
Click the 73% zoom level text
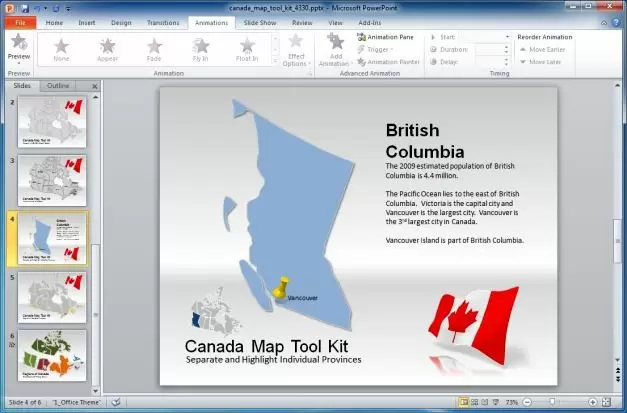[511, 402]
